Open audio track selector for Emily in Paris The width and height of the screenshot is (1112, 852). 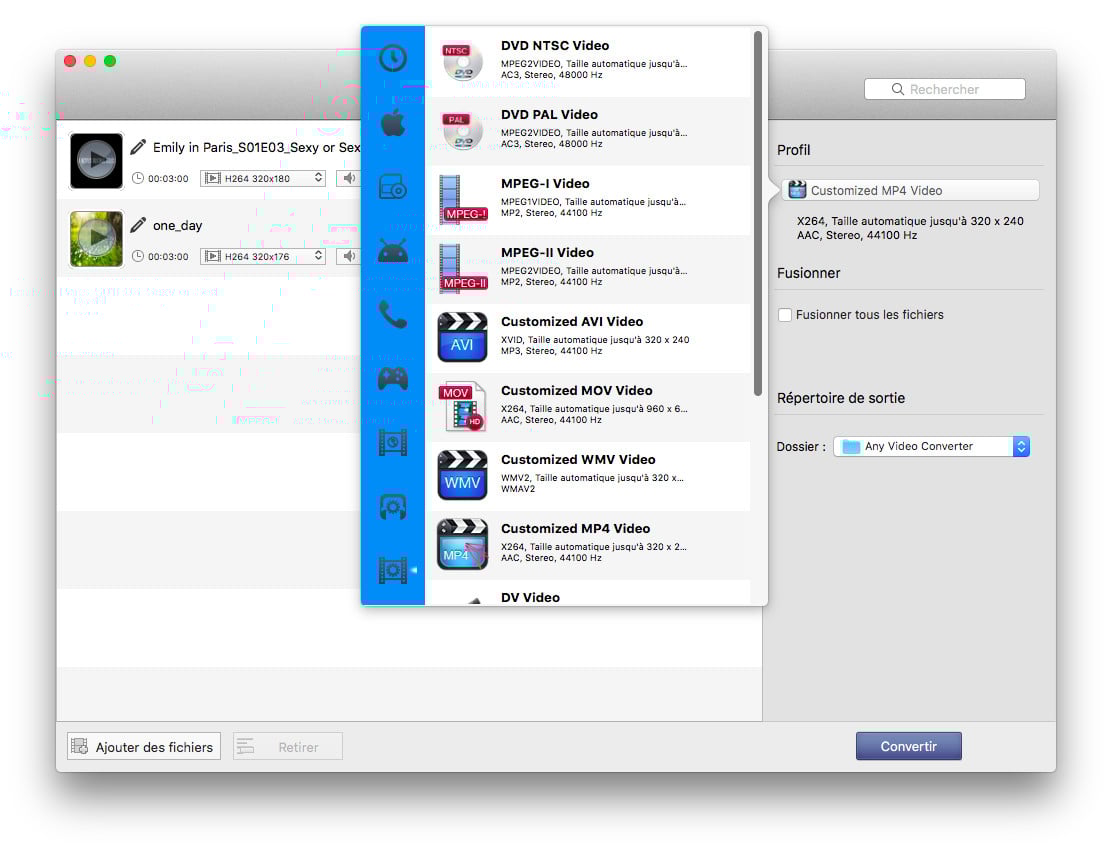point(348,178)
